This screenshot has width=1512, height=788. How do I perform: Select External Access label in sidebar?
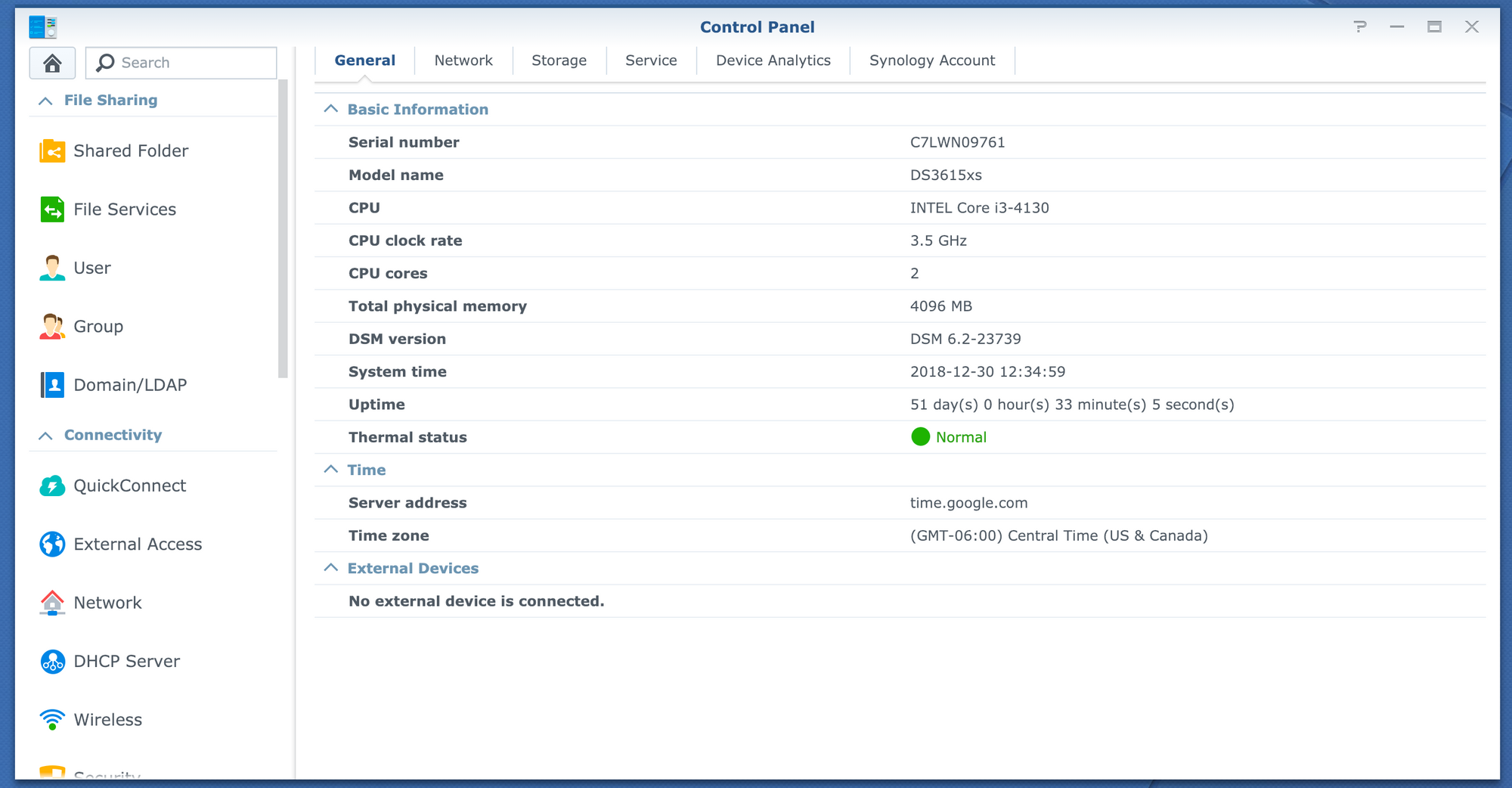(138, 544)
